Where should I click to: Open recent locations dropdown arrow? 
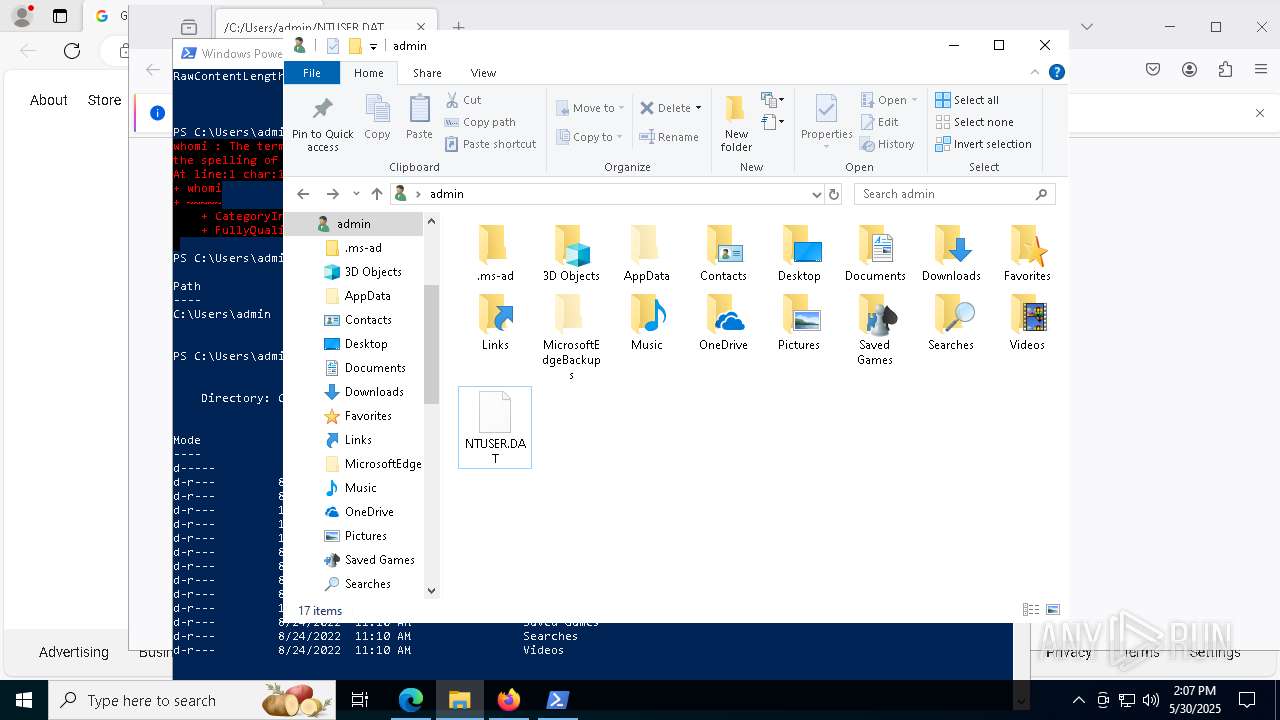[357, 194]
